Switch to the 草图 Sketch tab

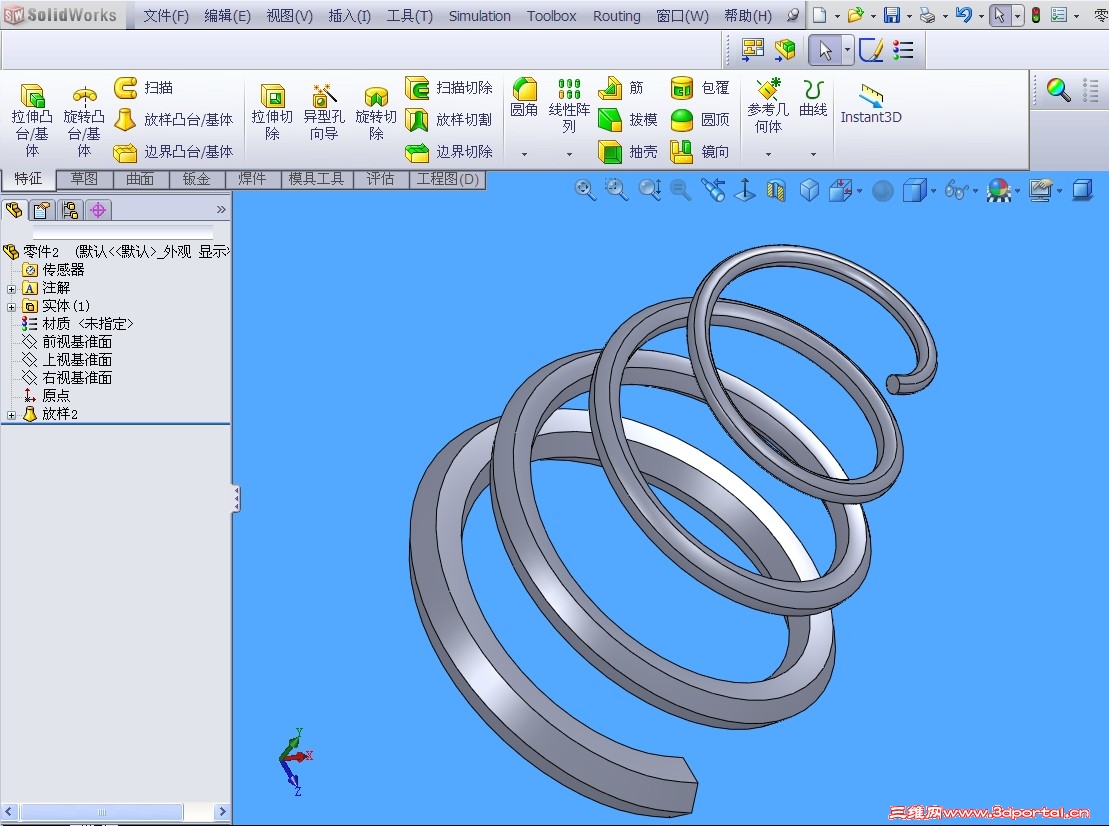click(84, 179)
